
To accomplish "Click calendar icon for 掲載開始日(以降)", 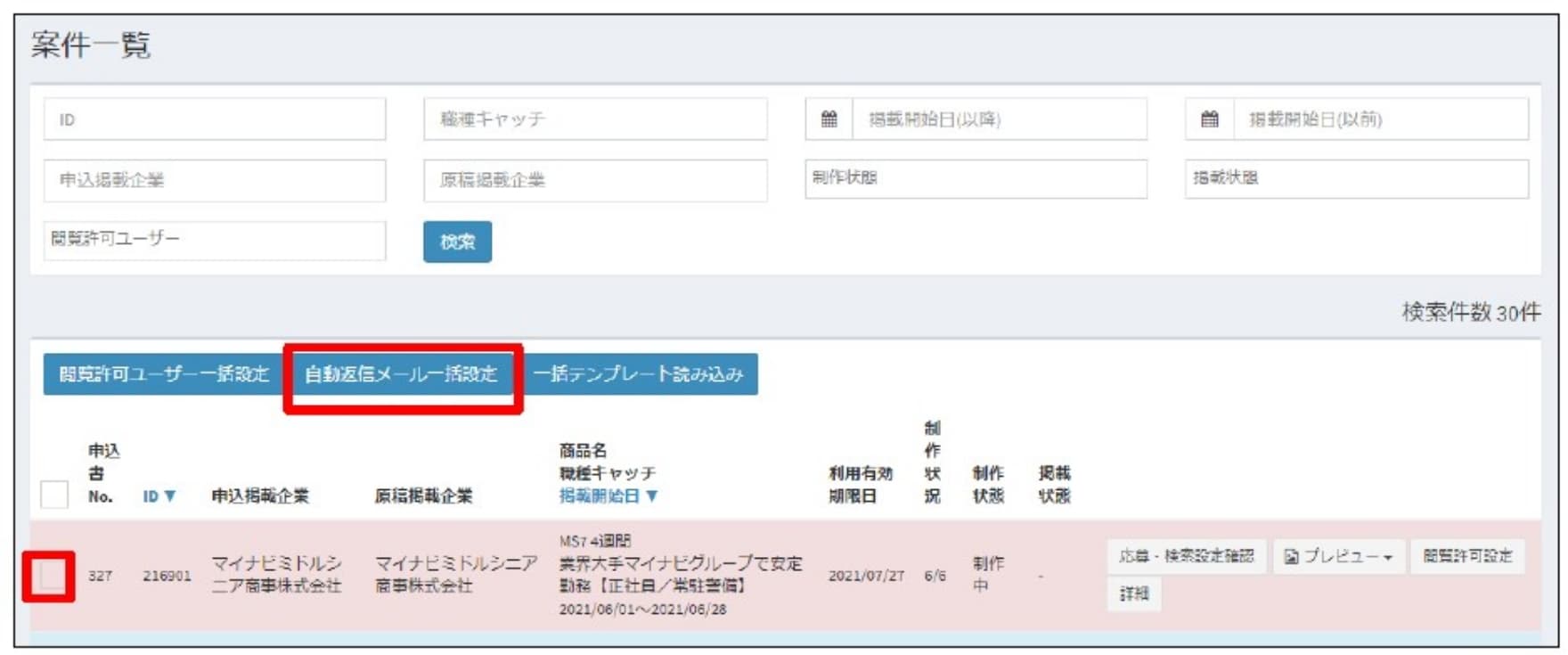I will 829,119.
